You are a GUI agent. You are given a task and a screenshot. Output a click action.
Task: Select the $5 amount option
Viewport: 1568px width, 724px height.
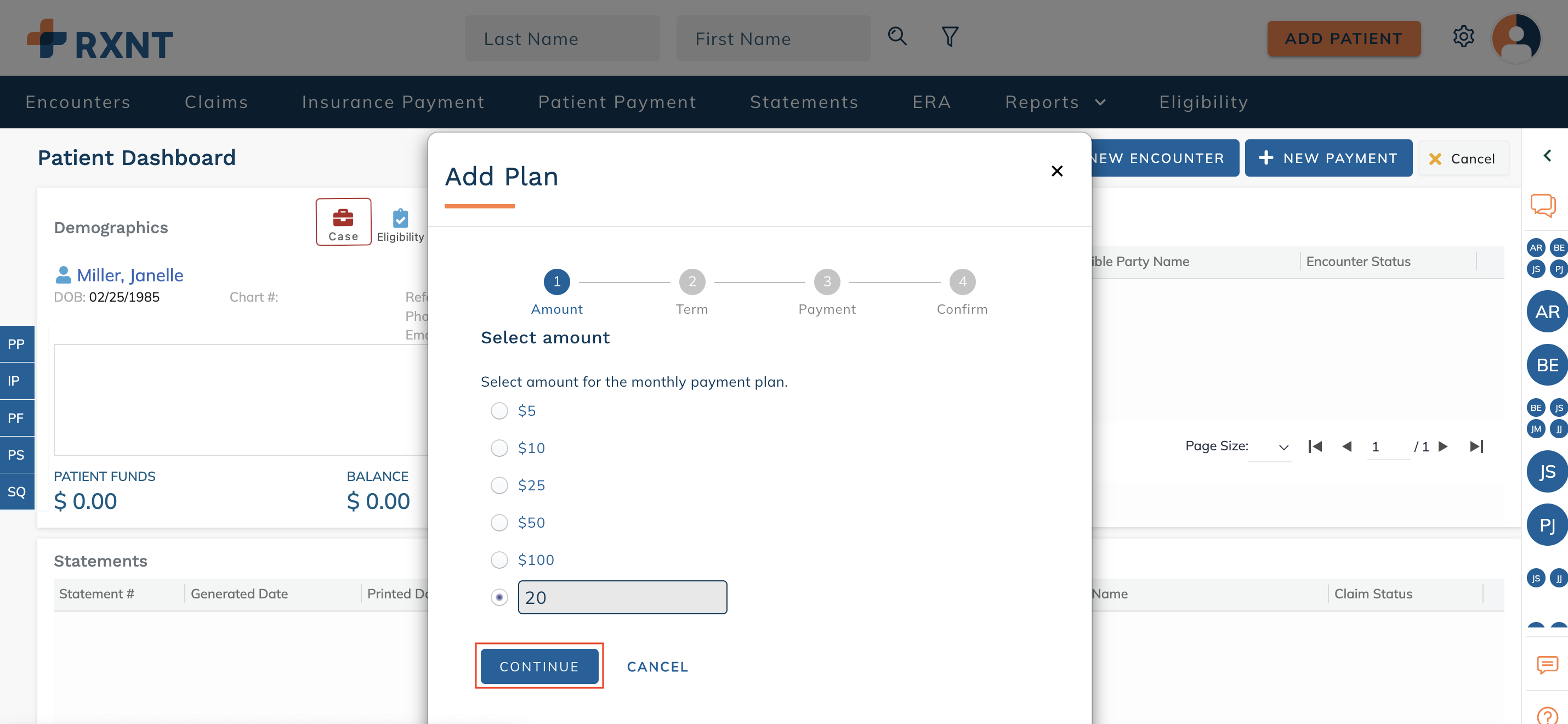[x=499, y=411]
